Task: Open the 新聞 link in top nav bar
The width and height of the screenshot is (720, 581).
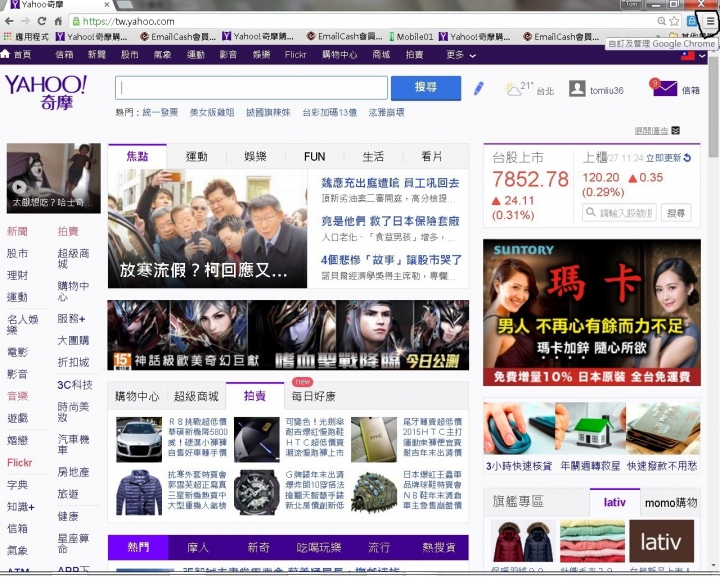Action: pos(96,55)
